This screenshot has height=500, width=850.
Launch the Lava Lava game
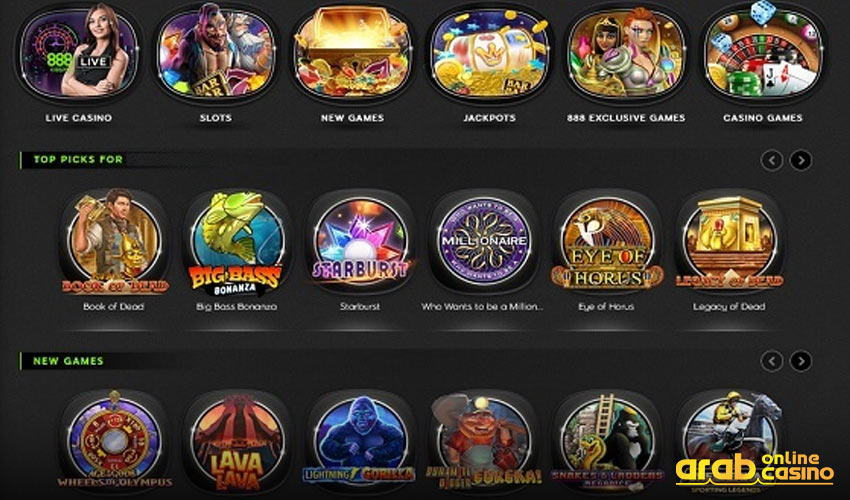coord(237,441)
